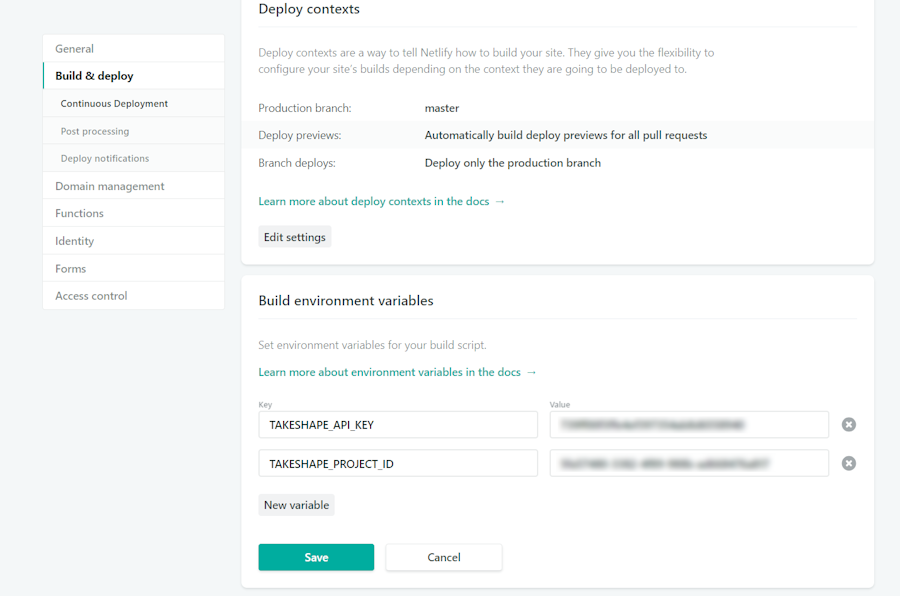Click the 'Deploy previews:' label
The image size is (900, 596).
coord(300,136)
